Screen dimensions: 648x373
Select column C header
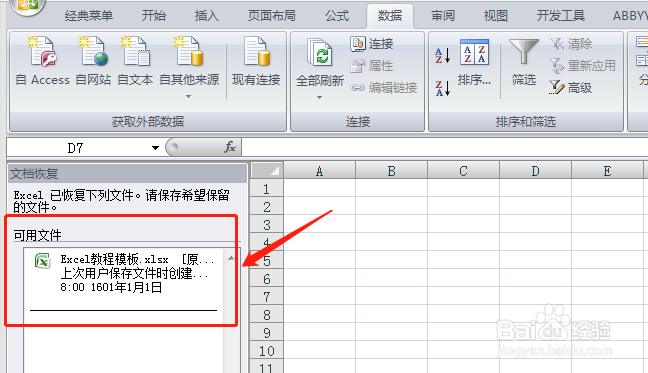463,171
